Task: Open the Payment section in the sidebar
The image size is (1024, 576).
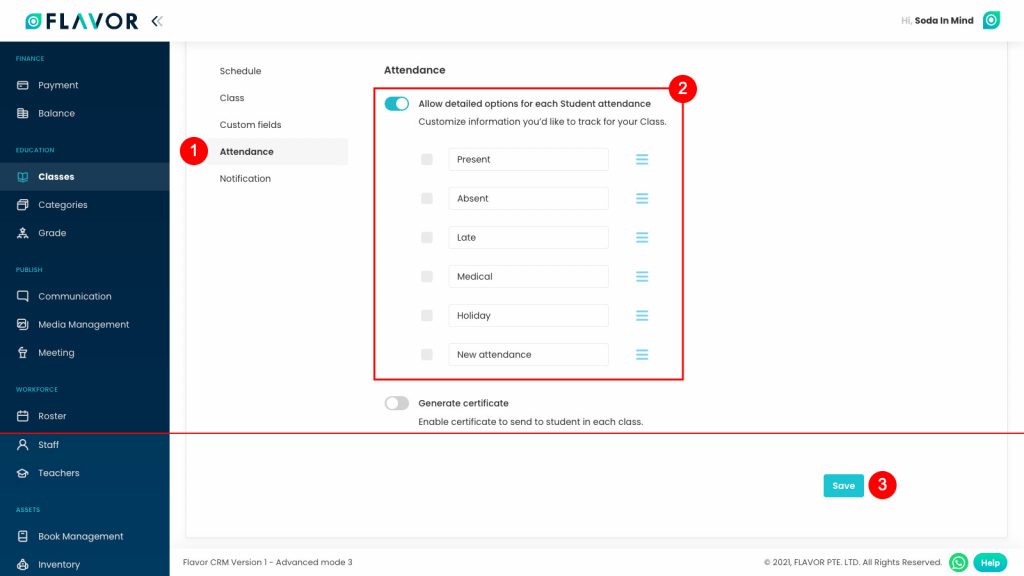Action: 60,85
